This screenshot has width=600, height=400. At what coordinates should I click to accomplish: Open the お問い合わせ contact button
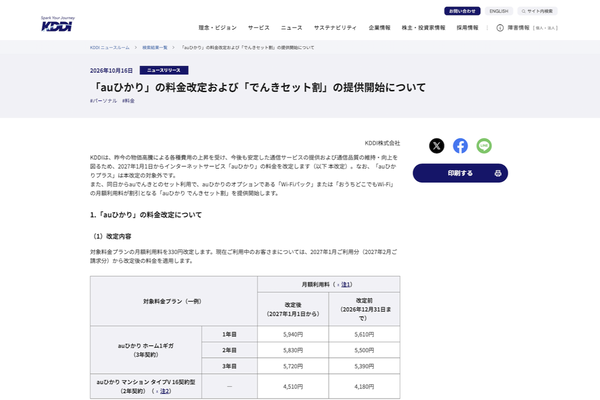[462, 11]
